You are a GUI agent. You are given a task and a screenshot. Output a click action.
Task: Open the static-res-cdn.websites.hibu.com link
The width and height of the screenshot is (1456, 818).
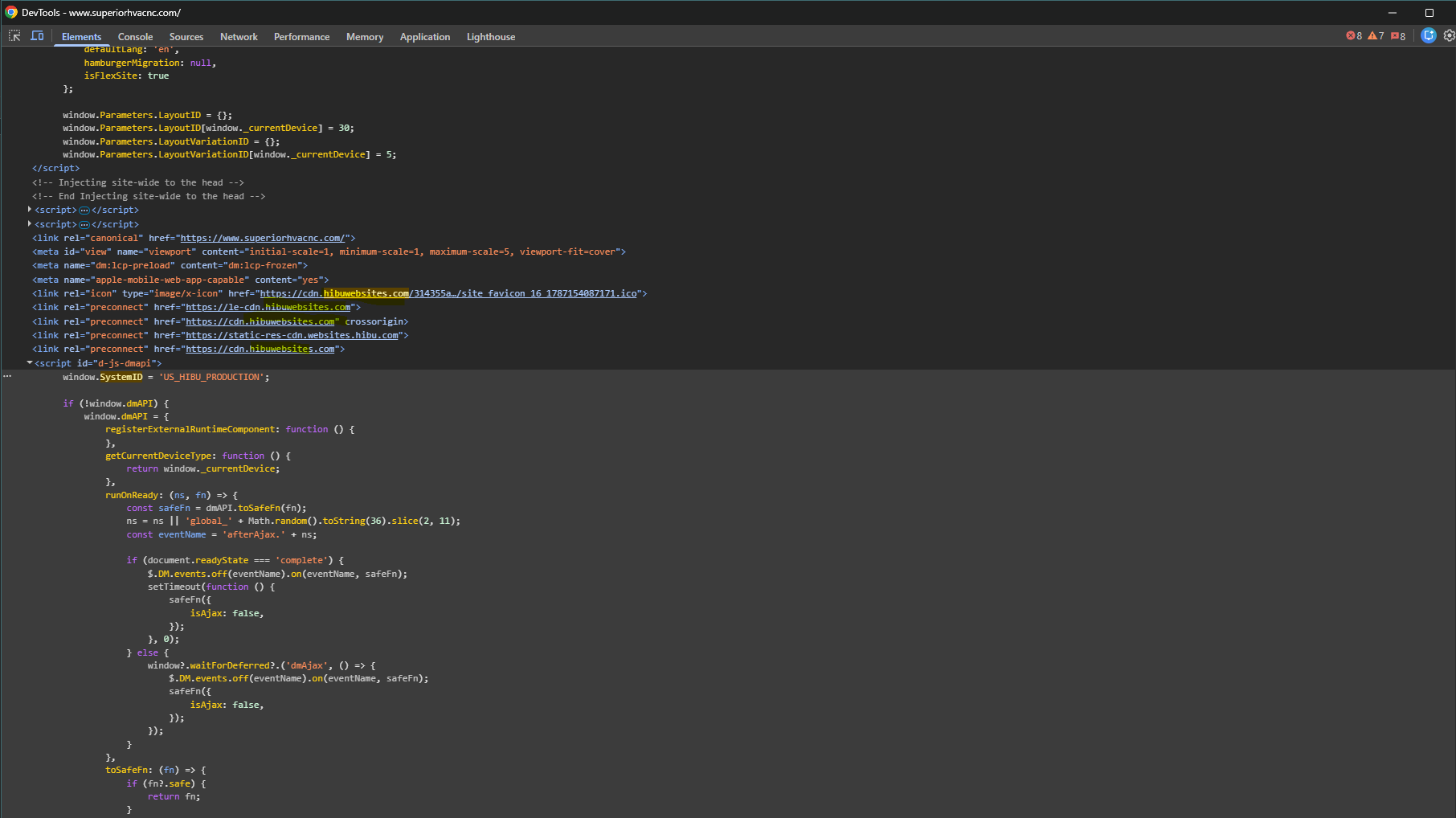(x=292, y=335)
